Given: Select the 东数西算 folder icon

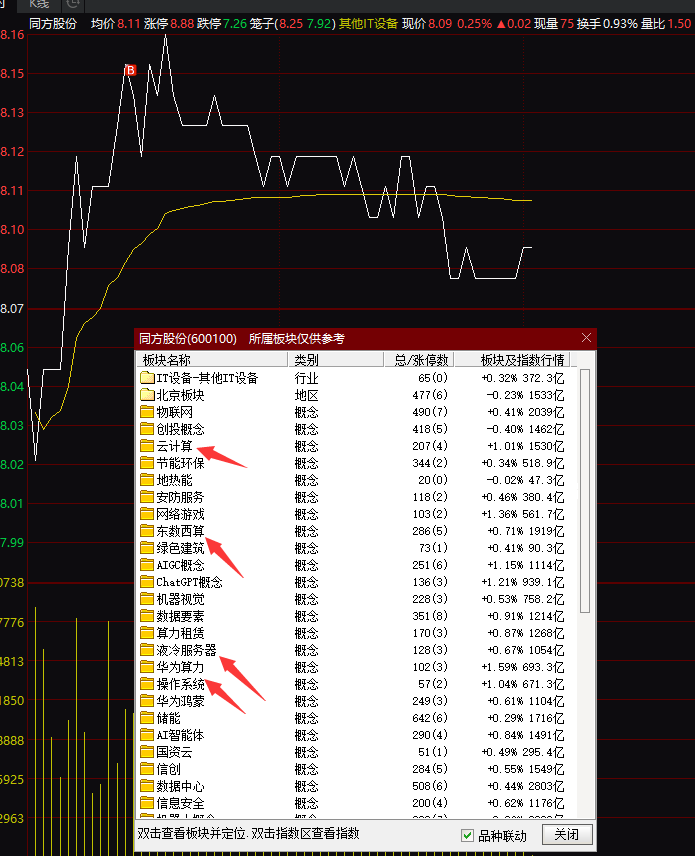Looking at the screenshot, I should (147, 531).
